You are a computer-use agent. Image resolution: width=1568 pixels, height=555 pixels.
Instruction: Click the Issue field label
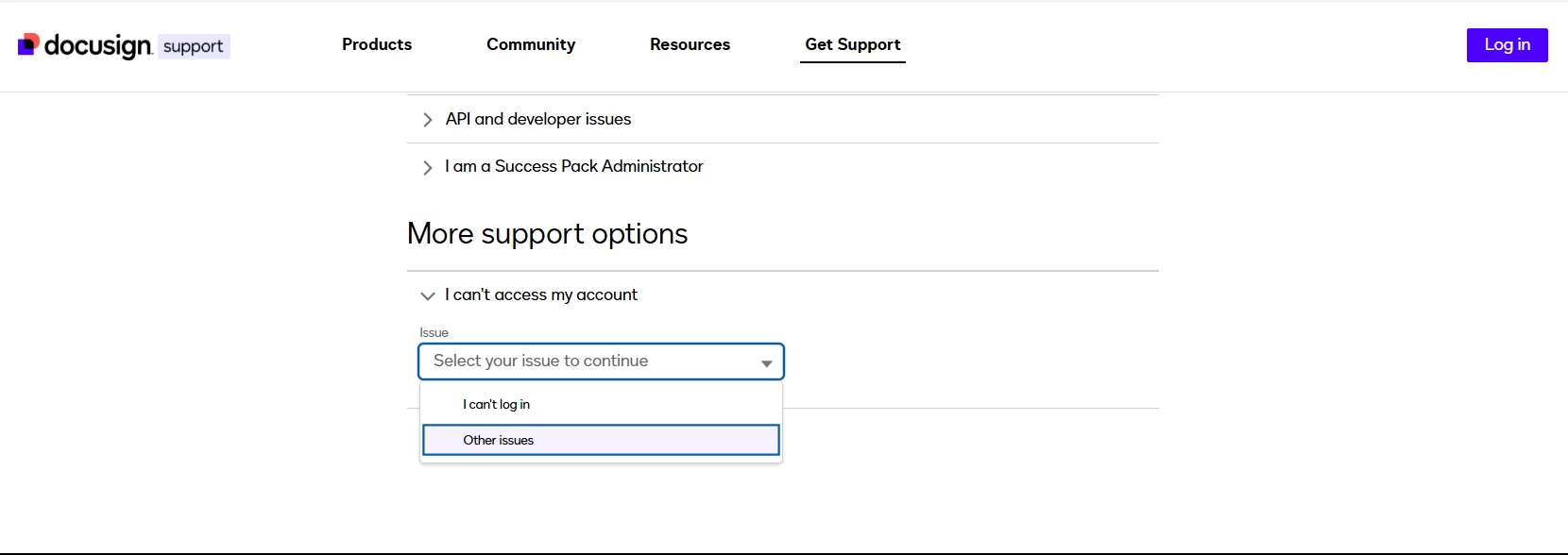pos(434,332)
